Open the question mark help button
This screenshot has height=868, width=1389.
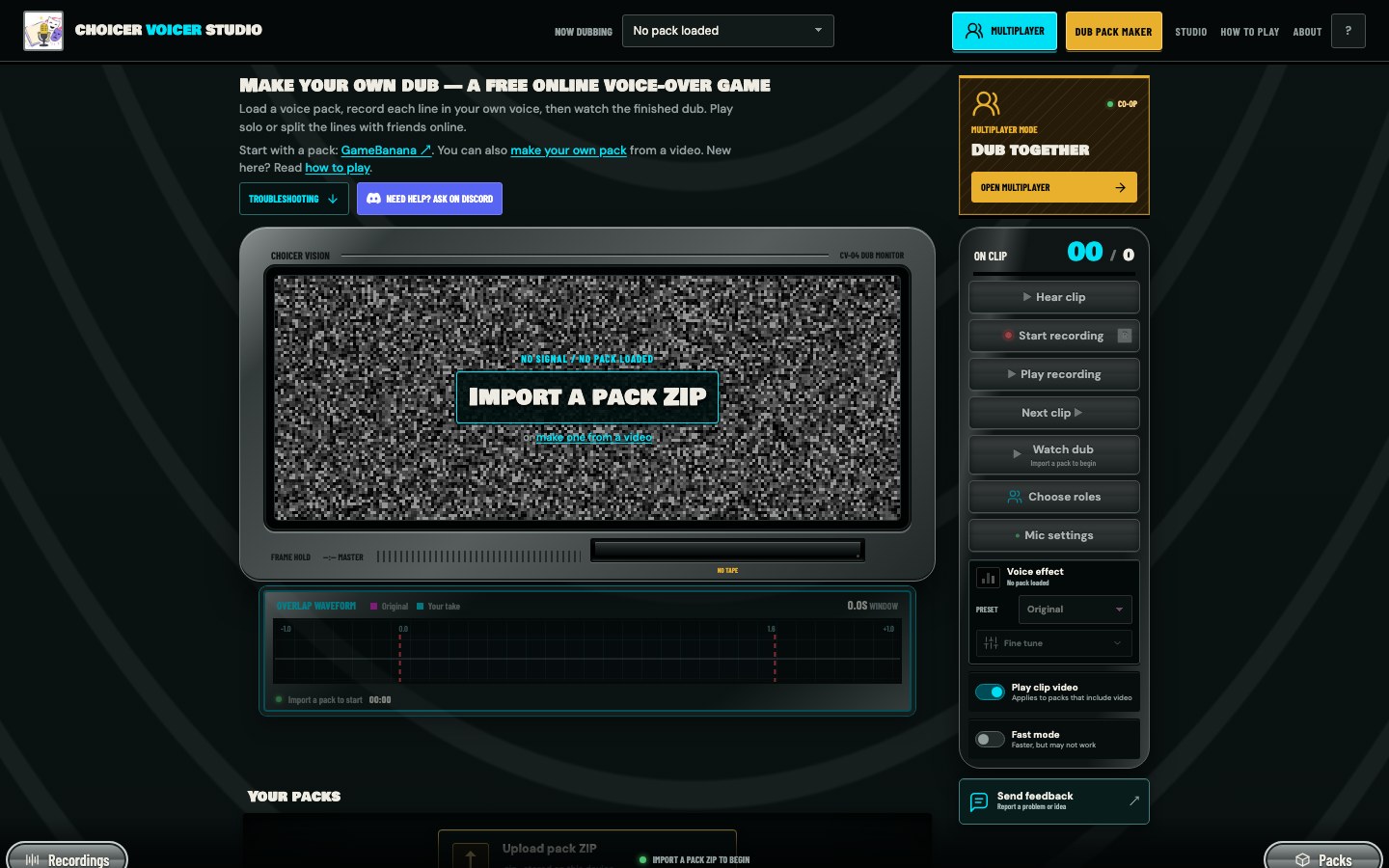point(1348,31)
